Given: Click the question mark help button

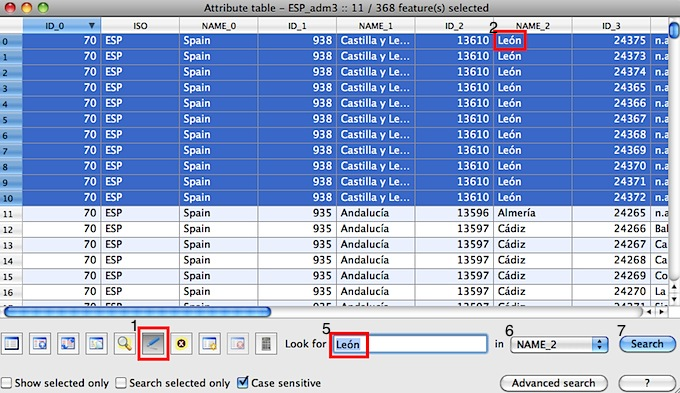Looking at the screenshot, I should 647,383.
